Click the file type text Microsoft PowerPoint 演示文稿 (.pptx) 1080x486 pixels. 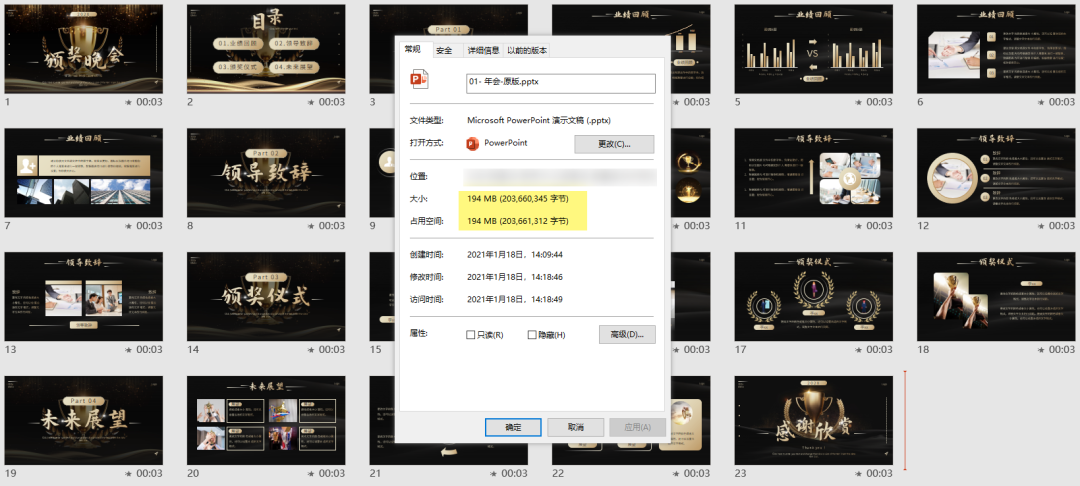point(539,120)
